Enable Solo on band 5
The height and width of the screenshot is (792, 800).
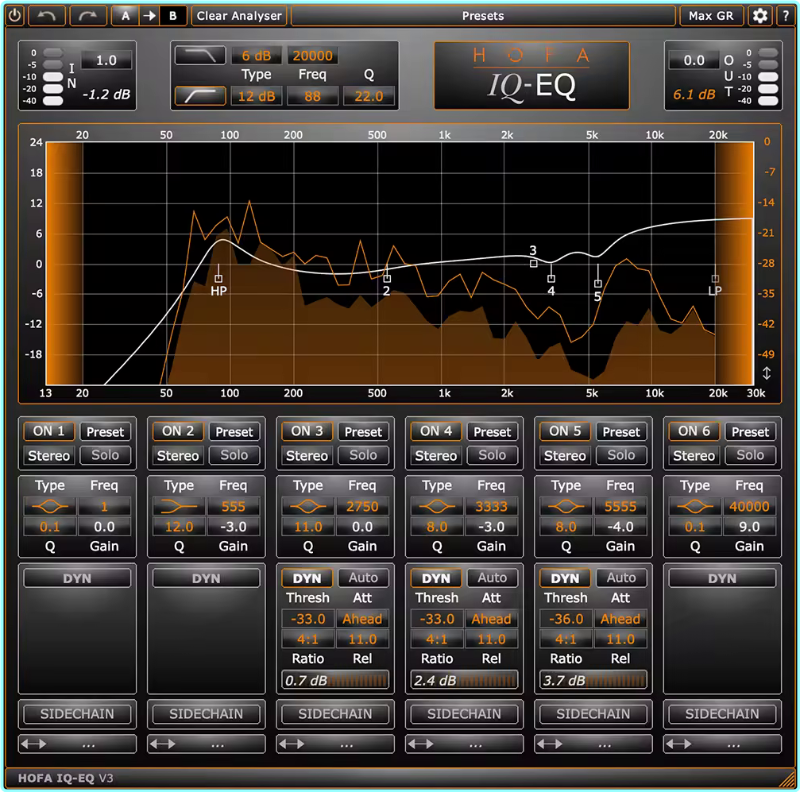[621, 455]
